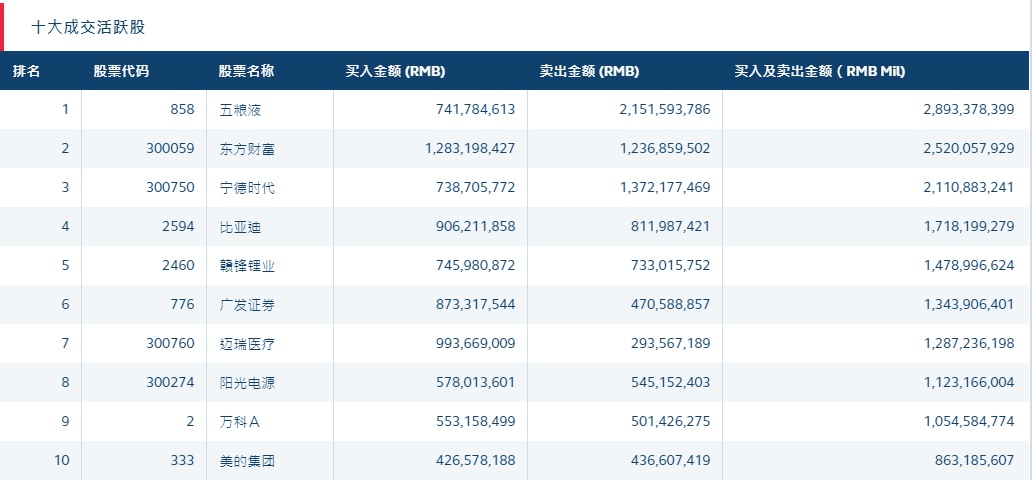This screenshot has width=1032, height=480.
Task: Select stock name 东方财富
Action: 247,149
